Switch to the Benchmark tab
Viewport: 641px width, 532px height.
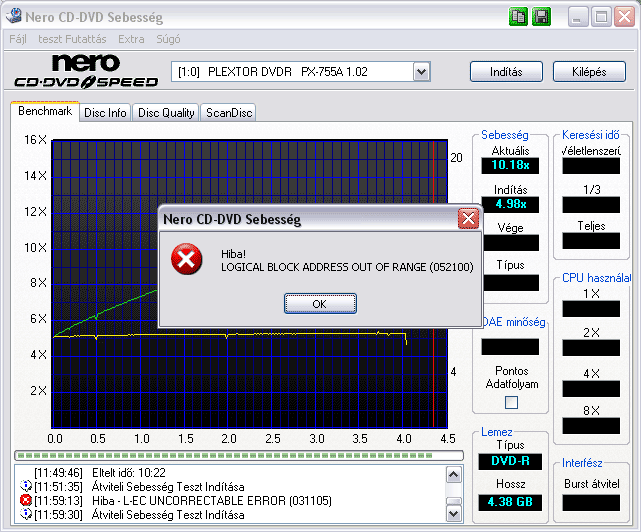click(45, 111)
